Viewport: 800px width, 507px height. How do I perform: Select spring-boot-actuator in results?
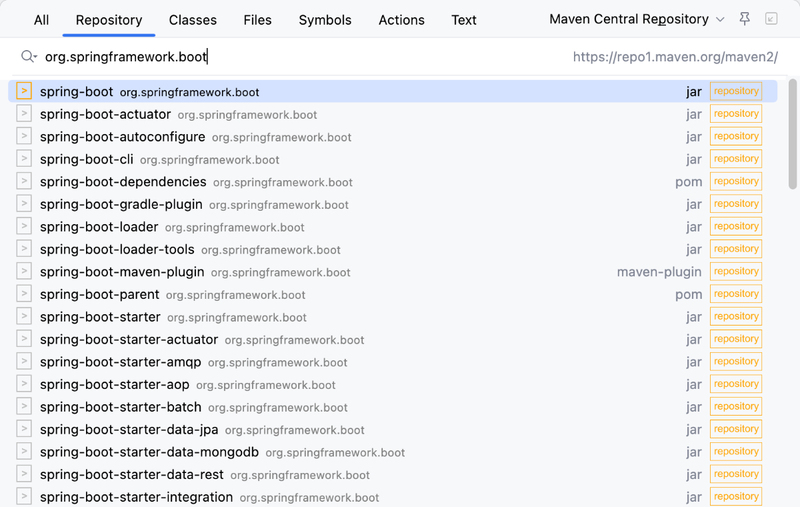(x=106, y=114)
